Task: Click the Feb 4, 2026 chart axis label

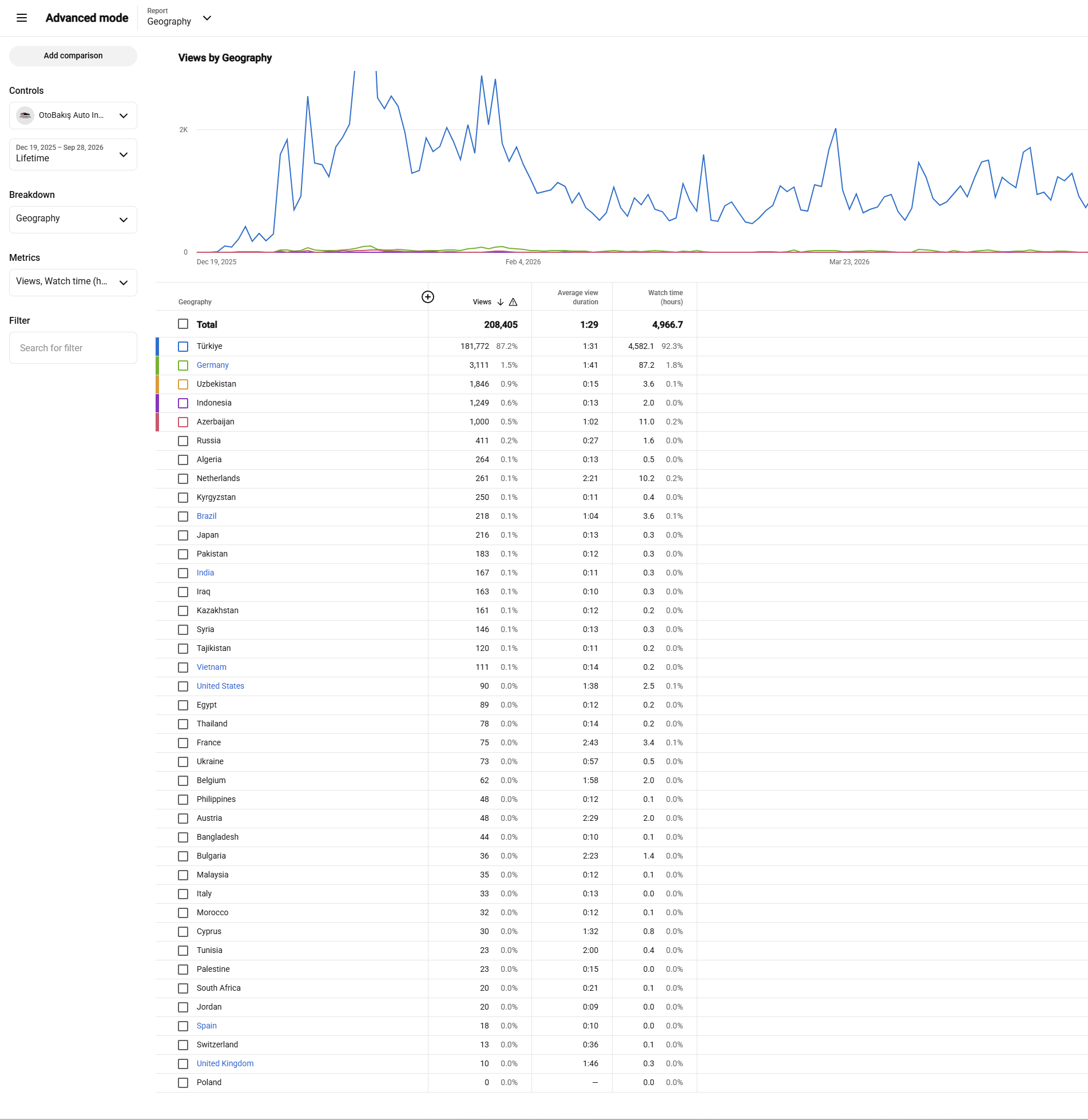Action: (x=523, y=262)
